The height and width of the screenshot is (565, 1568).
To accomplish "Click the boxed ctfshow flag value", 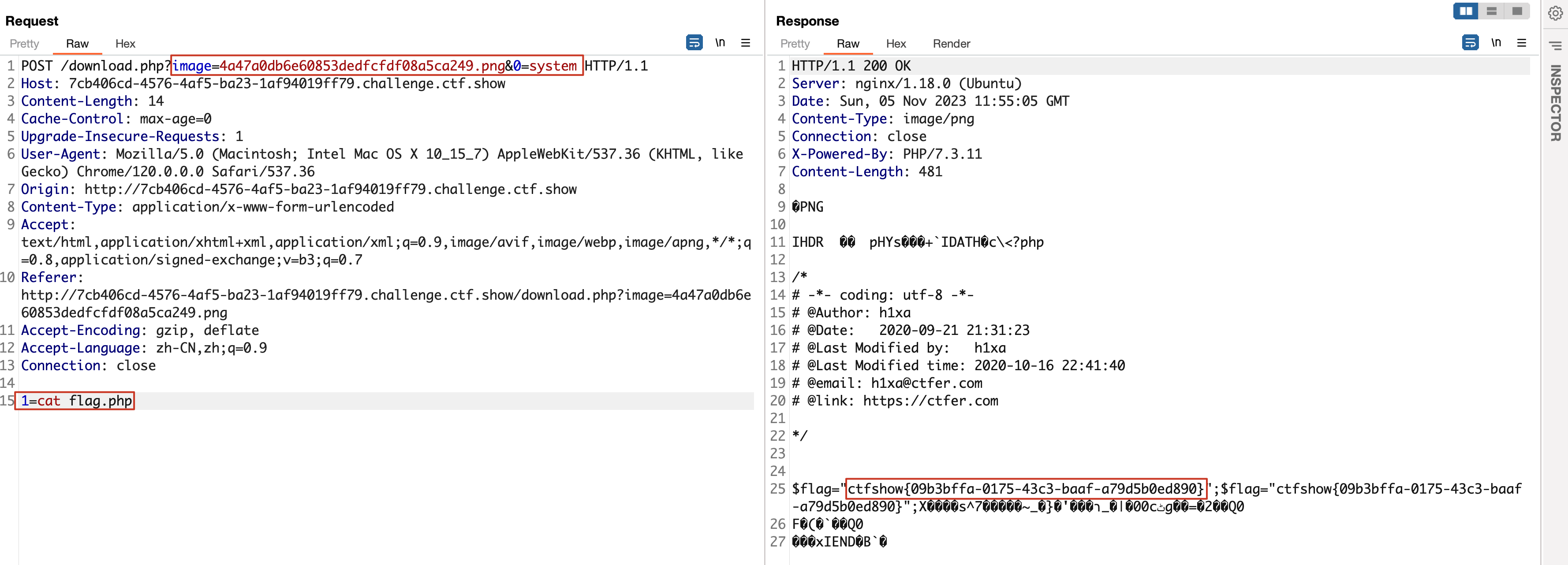I will 1026,488.
